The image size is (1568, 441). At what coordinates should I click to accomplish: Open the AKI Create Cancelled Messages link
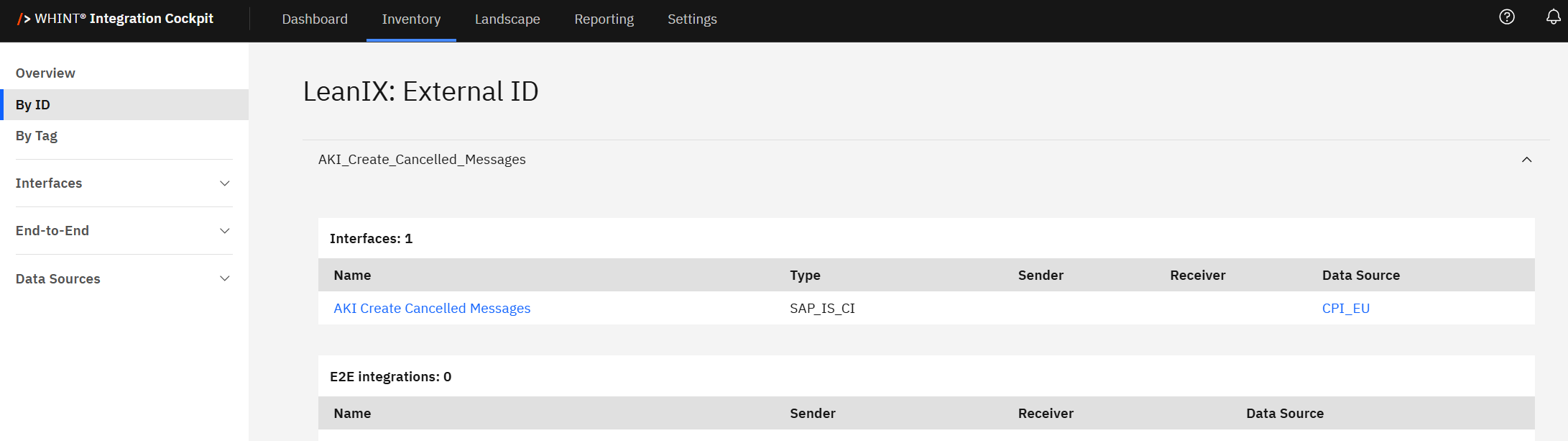[x=432, y=309]
